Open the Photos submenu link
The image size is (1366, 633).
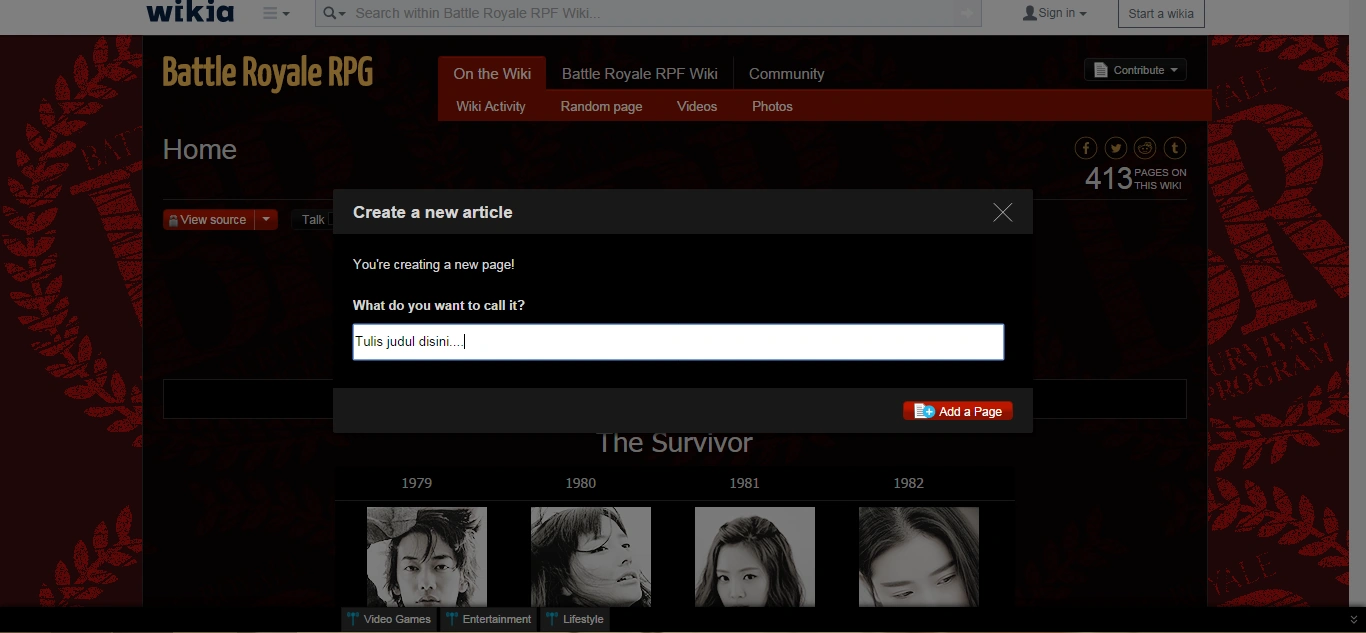click(772, 106)
